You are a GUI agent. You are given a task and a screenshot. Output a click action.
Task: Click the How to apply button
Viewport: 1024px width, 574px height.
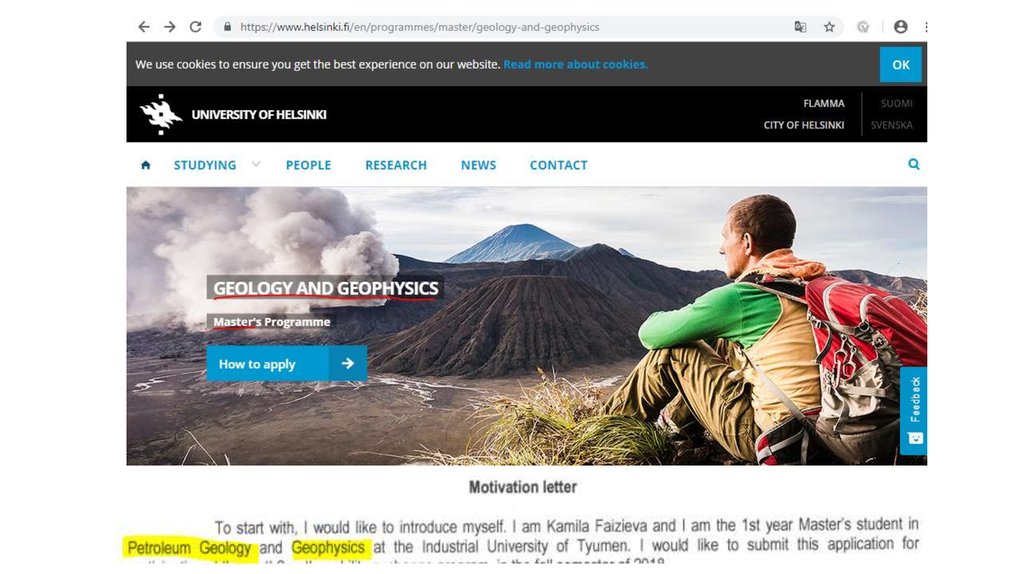coord(287,364)
